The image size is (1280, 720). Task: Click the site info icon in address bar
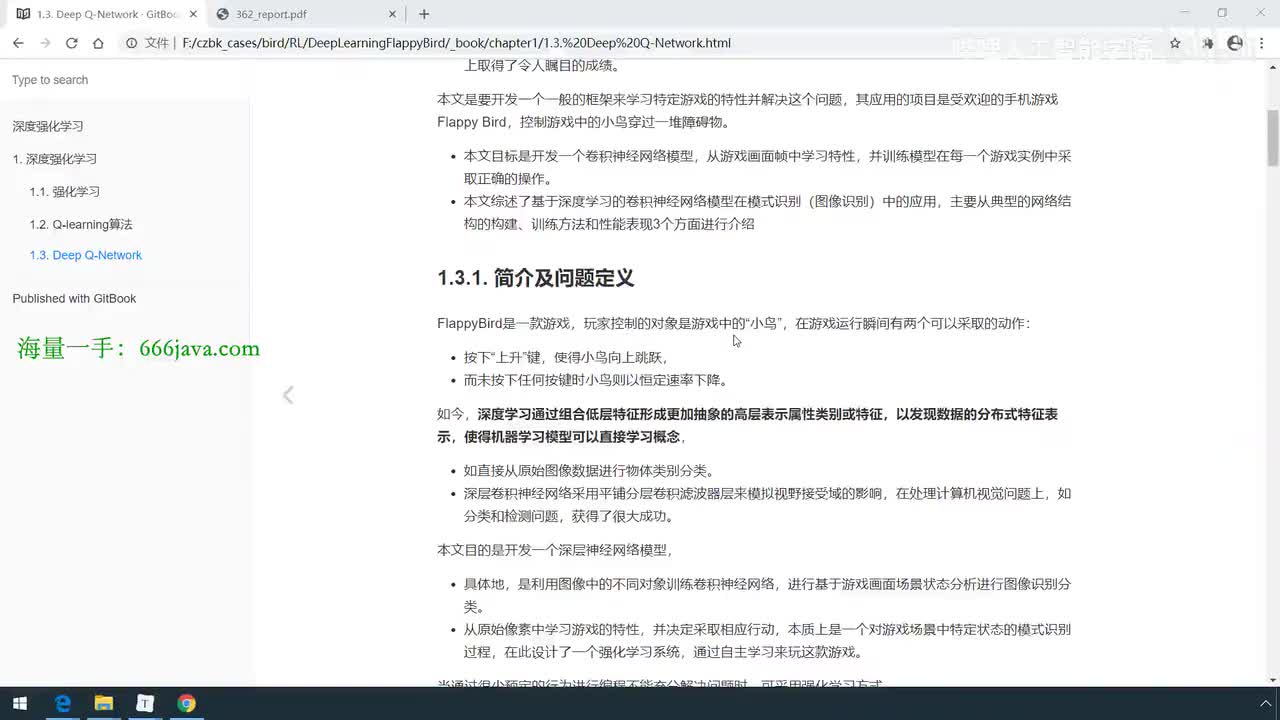[131, 43]
